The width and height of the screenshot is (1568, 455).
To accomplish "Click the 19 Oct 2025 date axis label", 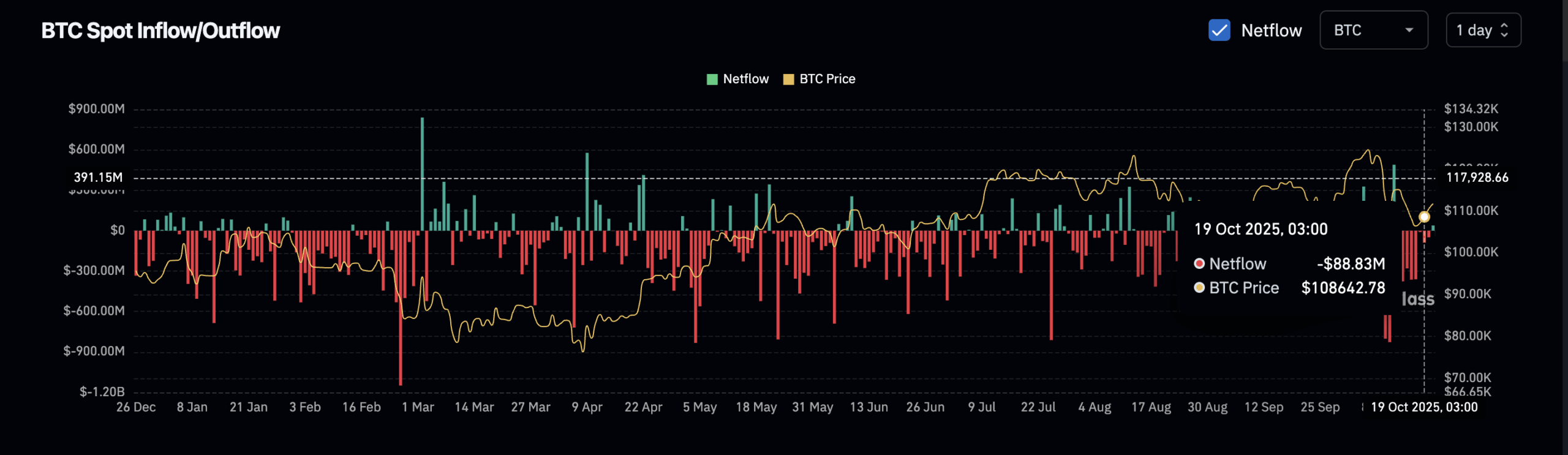I will pyautogui.click(x=1423, y=407).
